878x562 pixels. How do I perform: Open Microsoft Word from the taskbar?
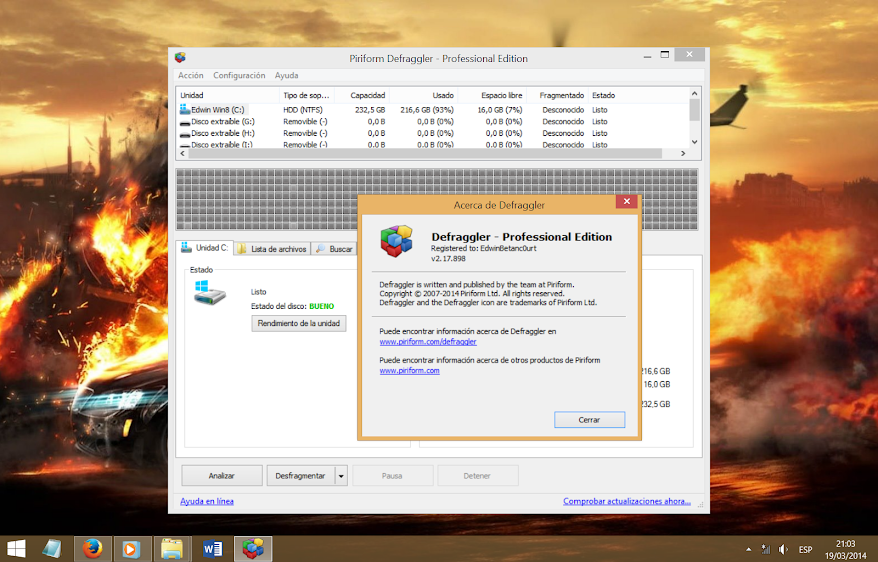click(212, 549)
